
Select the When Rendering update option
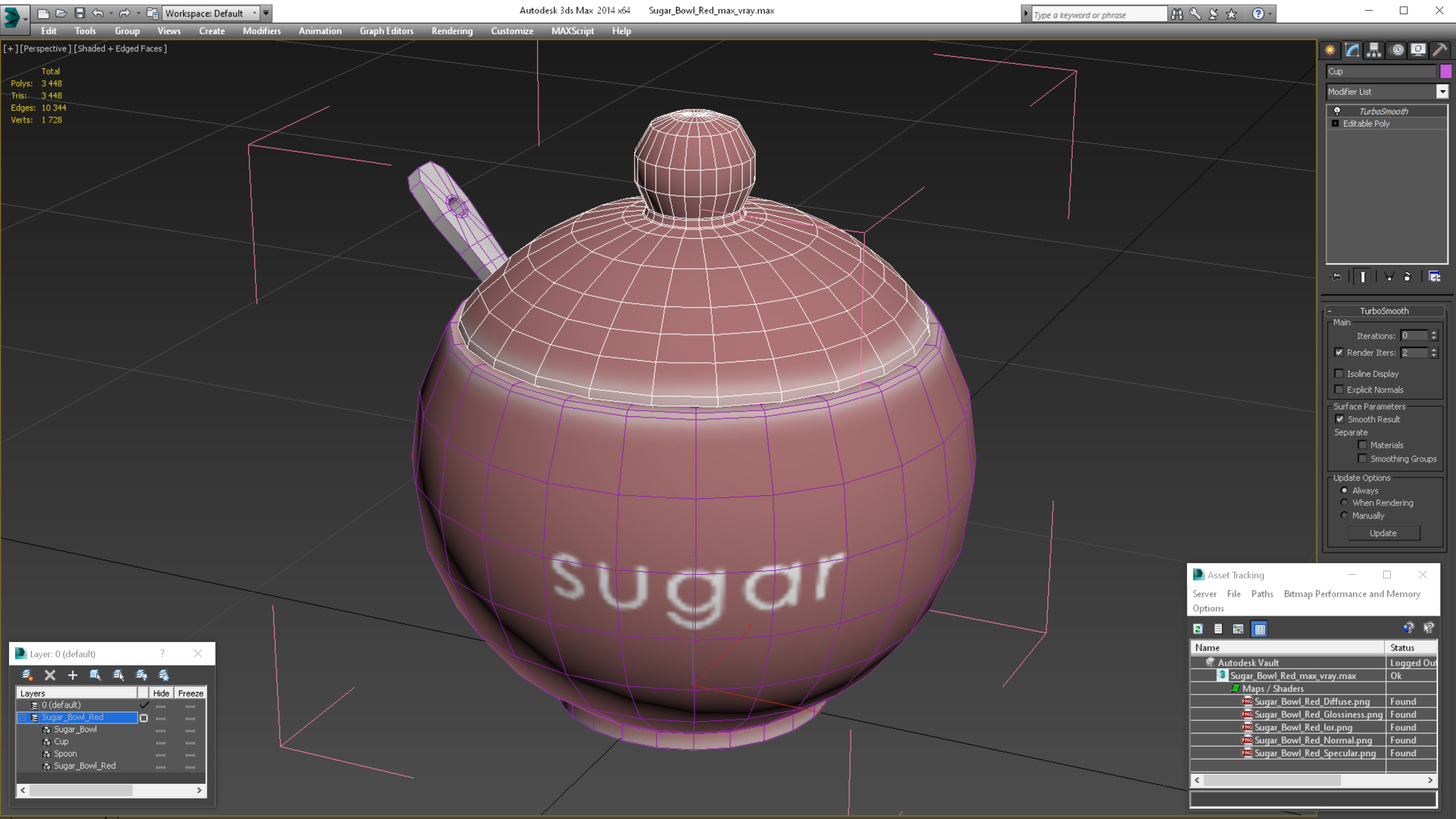click(1345, 503)
